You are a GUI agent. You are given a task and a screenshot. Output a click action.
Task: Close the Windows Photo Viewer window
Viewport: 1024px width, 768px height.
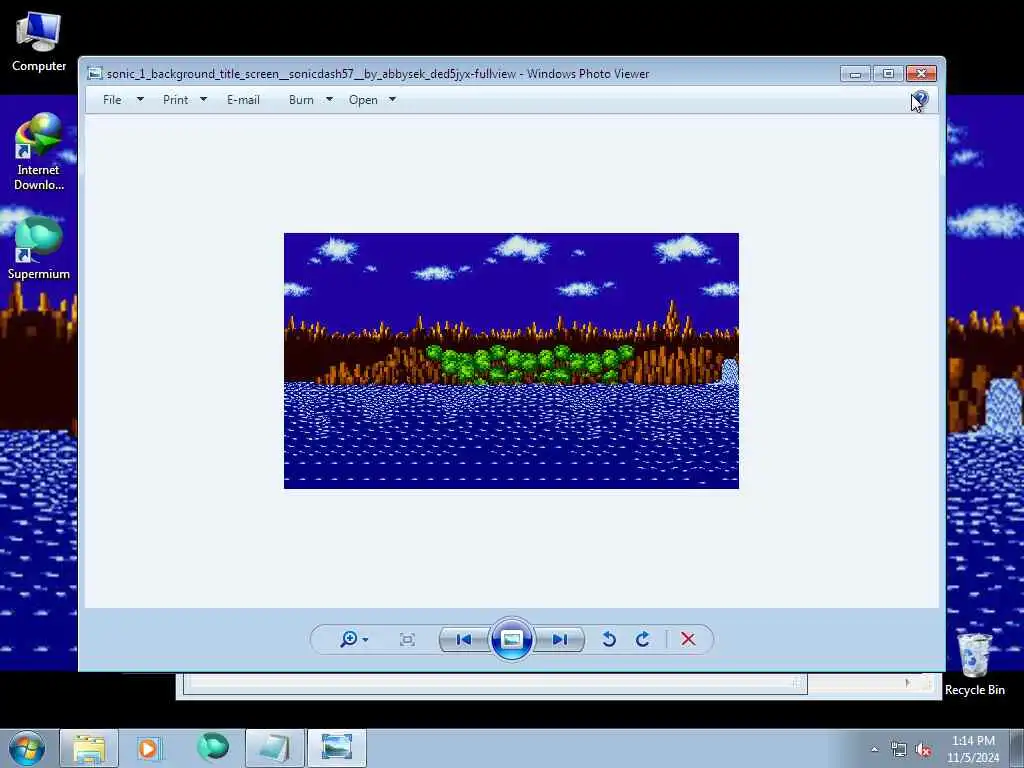[x=921, y=74]
